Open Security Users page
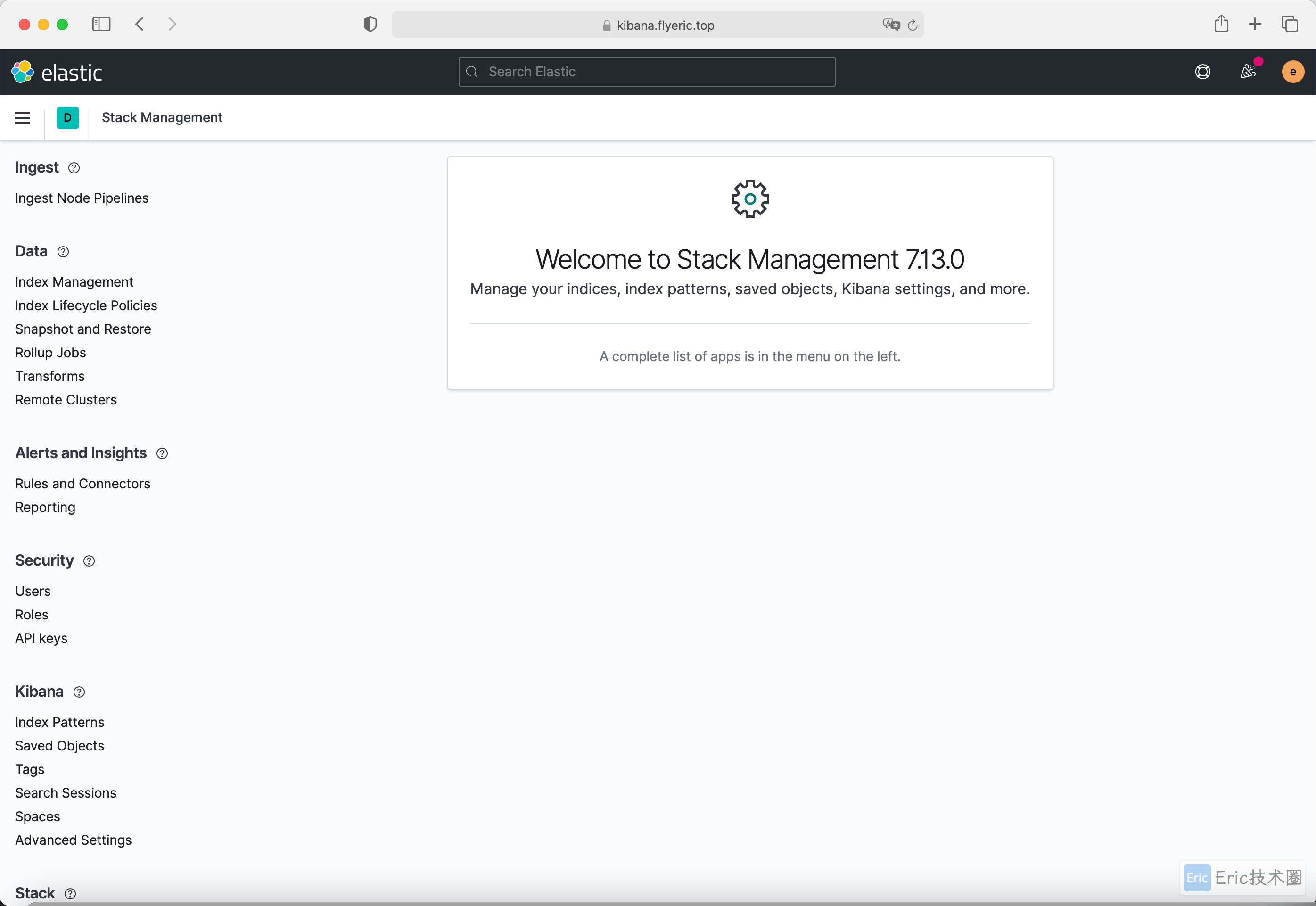 [33, 592]
